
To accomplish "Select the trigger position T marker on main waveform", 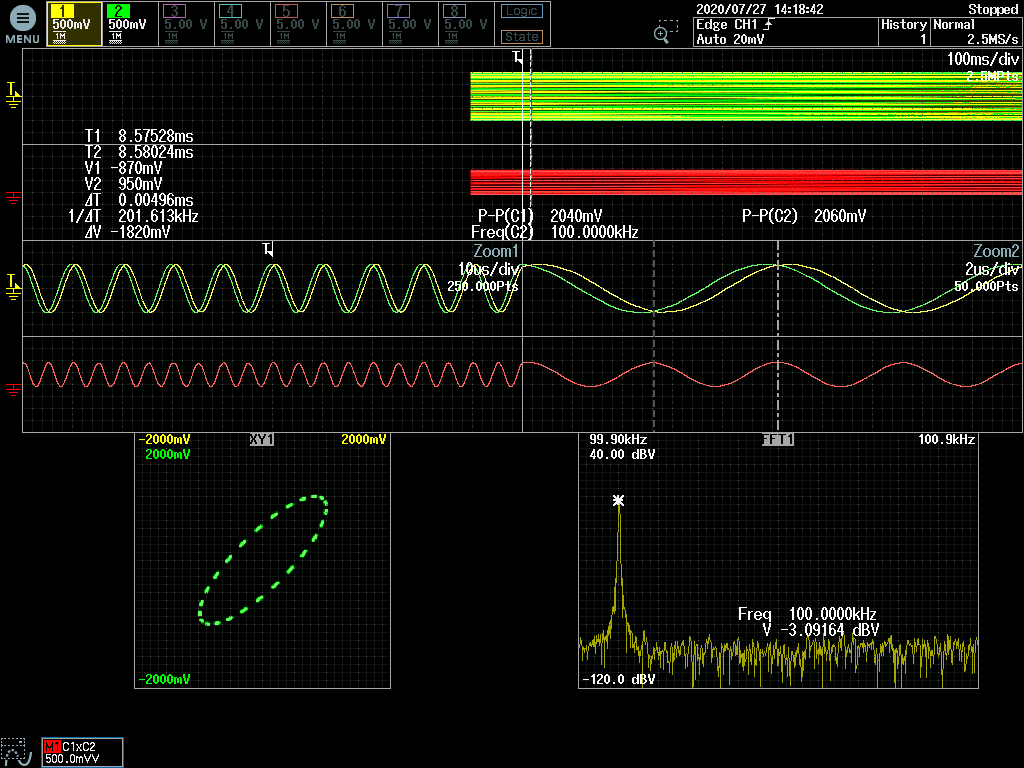I will pyautogui.click(x=518, y=57).
